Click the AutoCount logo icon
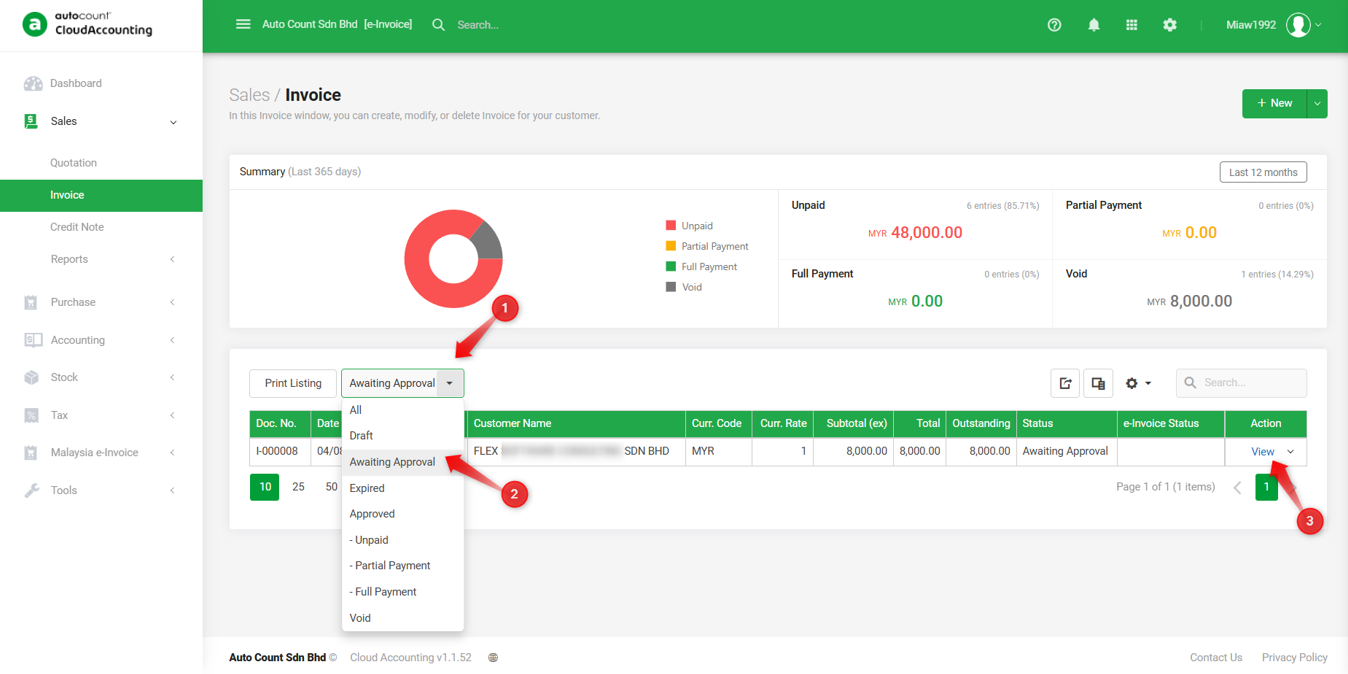This screenshot has width=1348, height=674. click(34, 24)
